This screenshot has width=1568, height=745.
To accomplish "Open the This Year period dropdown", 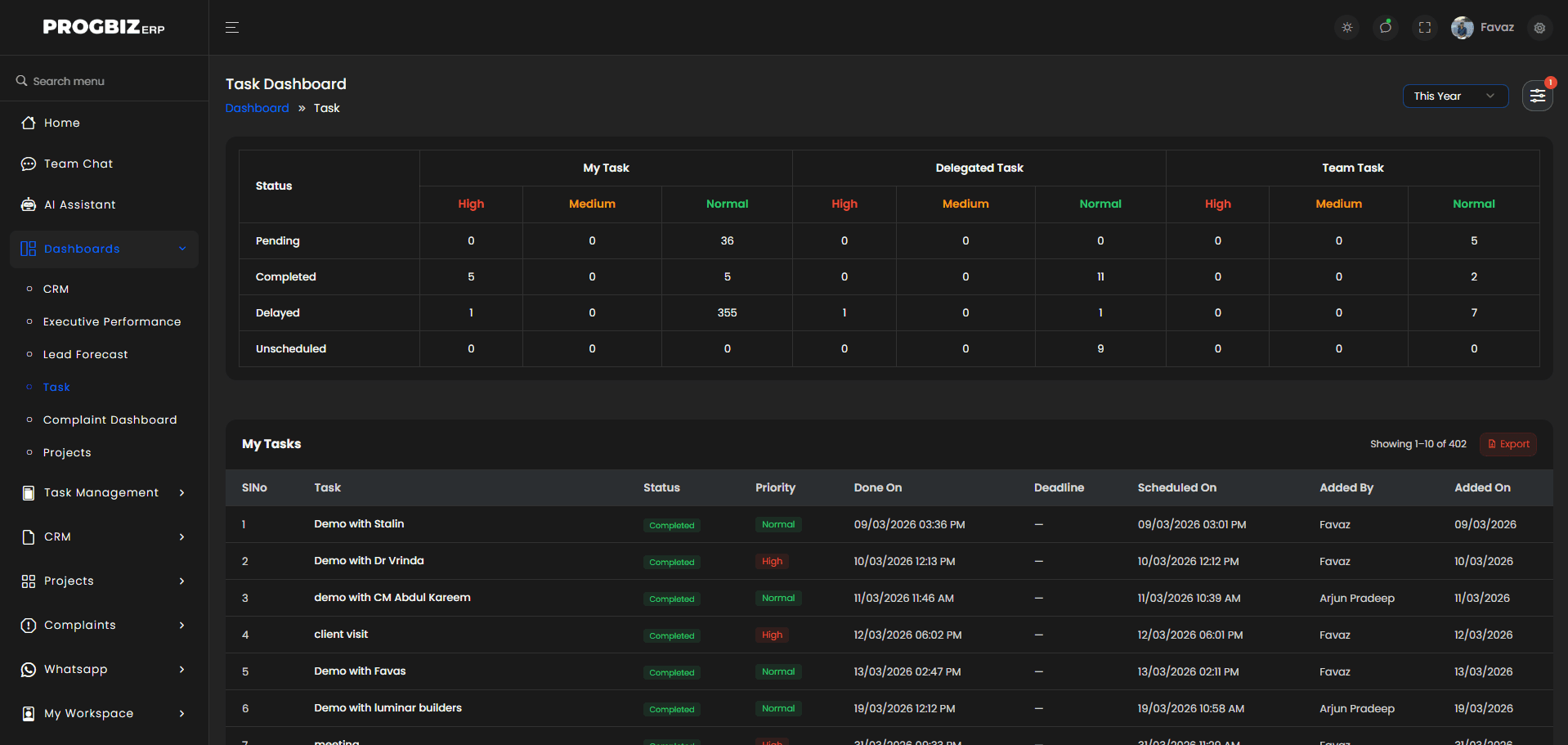I will [x=1455, y=96].
